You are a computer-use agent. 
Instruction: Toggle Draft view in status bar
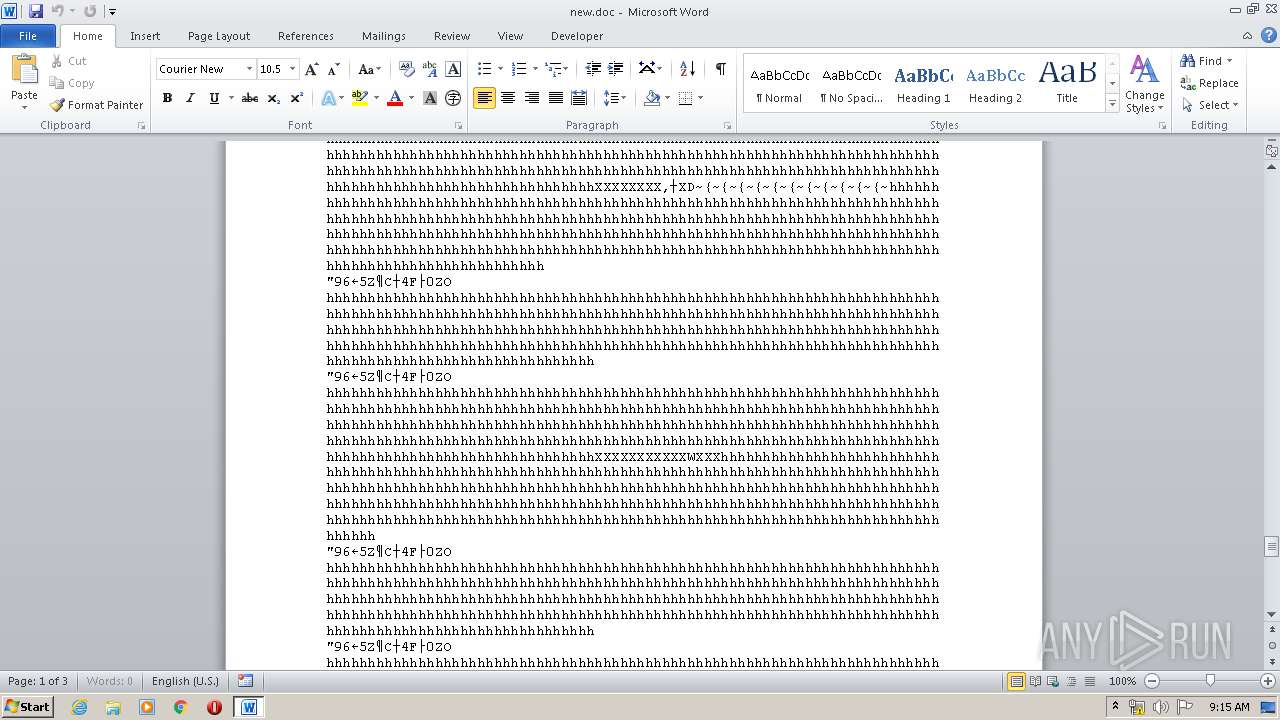(1090, 681)
